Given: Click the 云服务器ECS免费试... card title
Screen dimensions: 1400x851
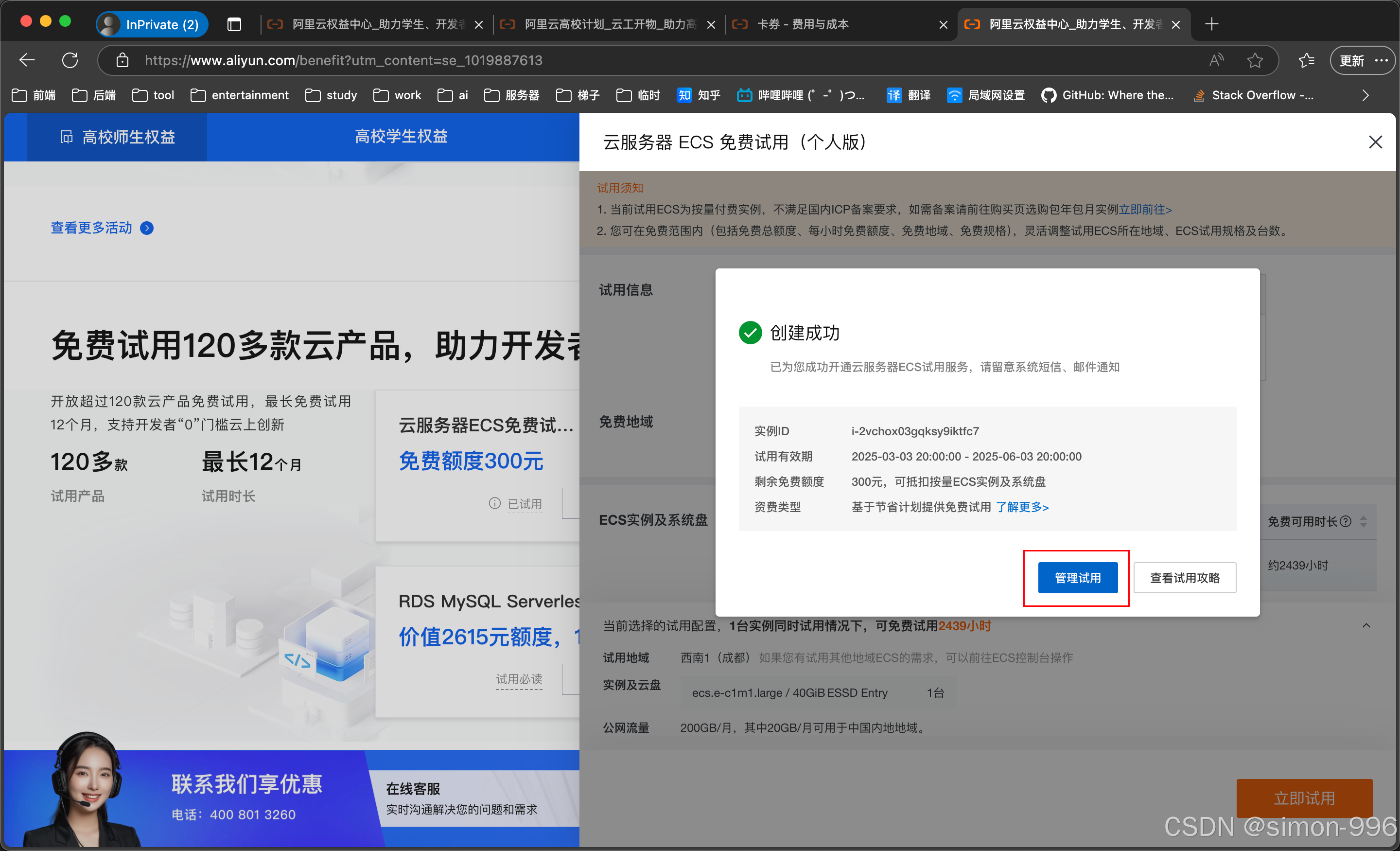Looking at the screenshot, I should pos(487,425).
